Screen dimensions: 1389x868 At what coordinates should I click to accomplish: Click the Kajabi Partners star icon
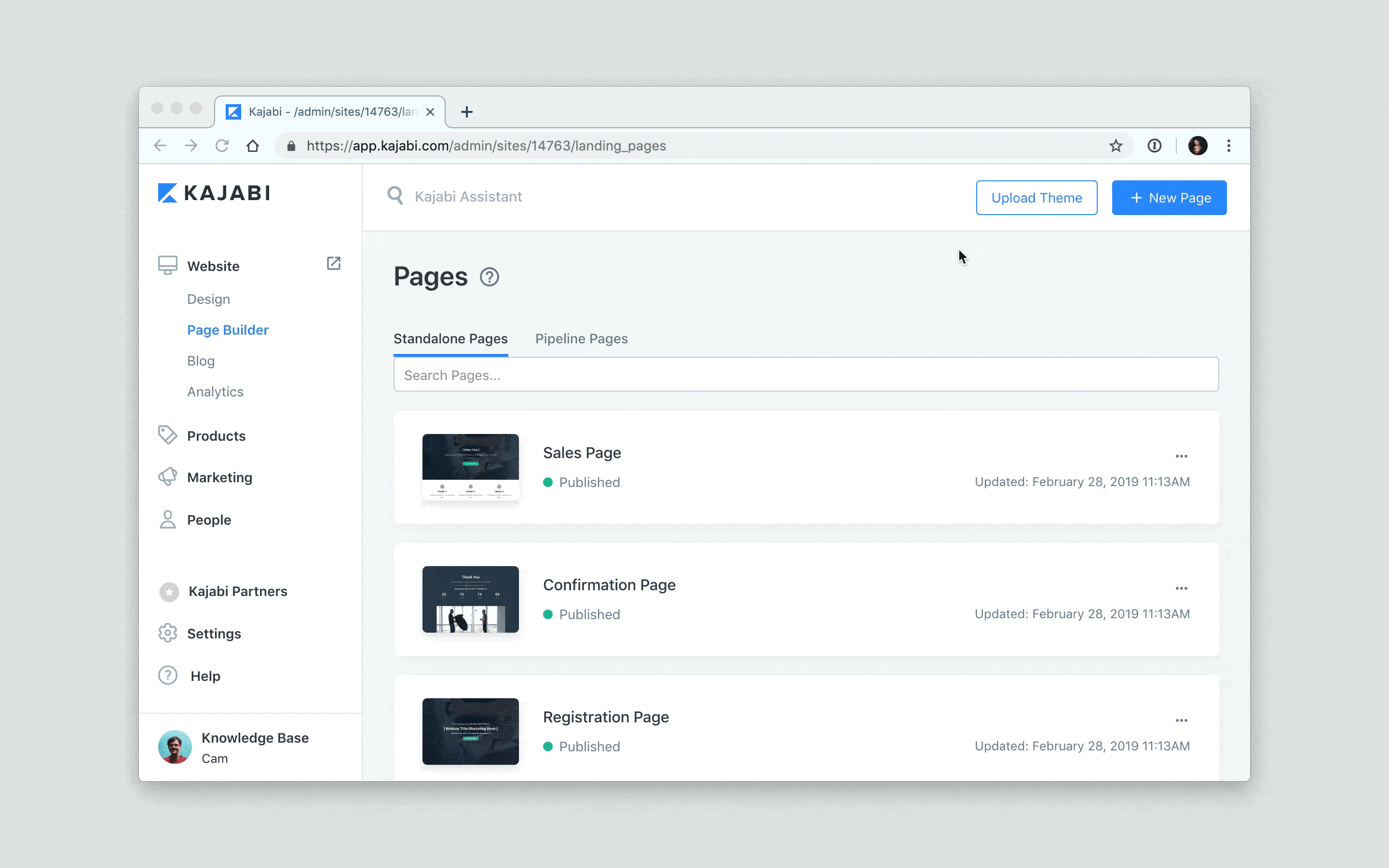click(x=169, y=592)
